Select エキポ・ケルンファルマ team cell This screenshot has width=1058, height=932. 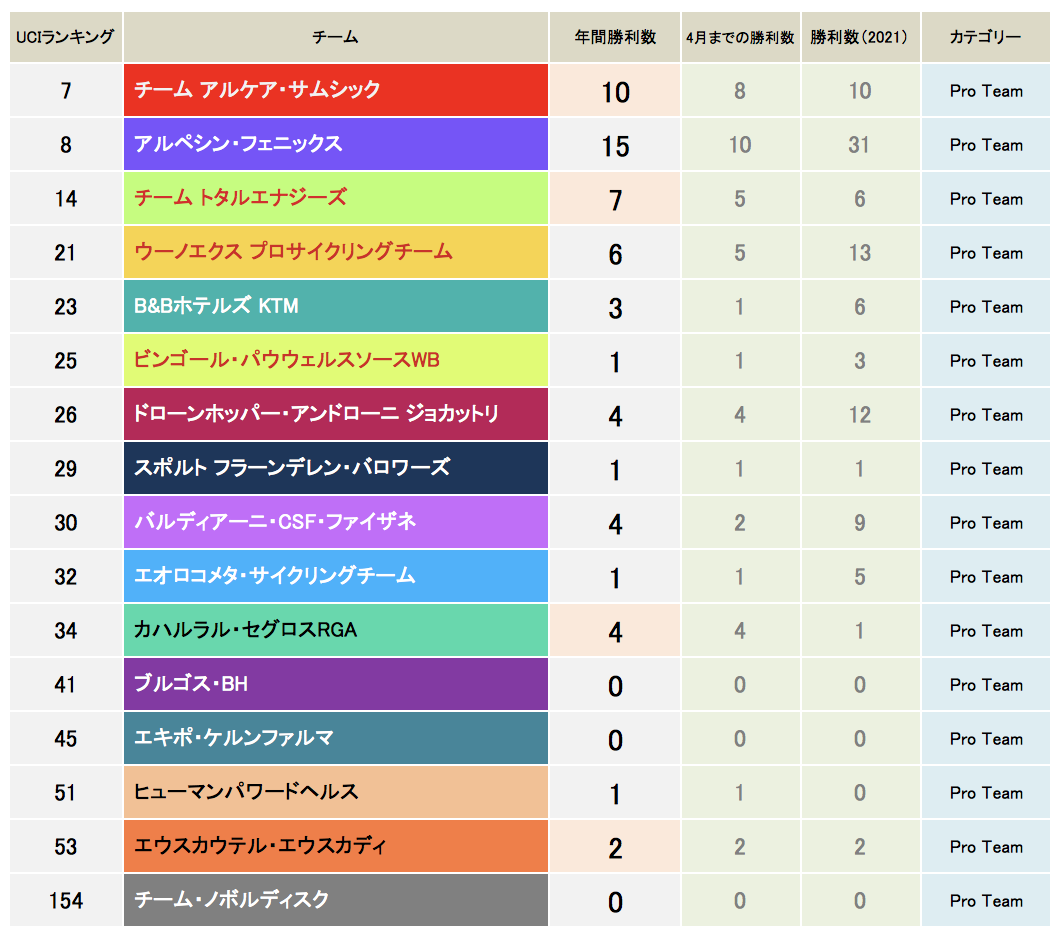(335, 738)
